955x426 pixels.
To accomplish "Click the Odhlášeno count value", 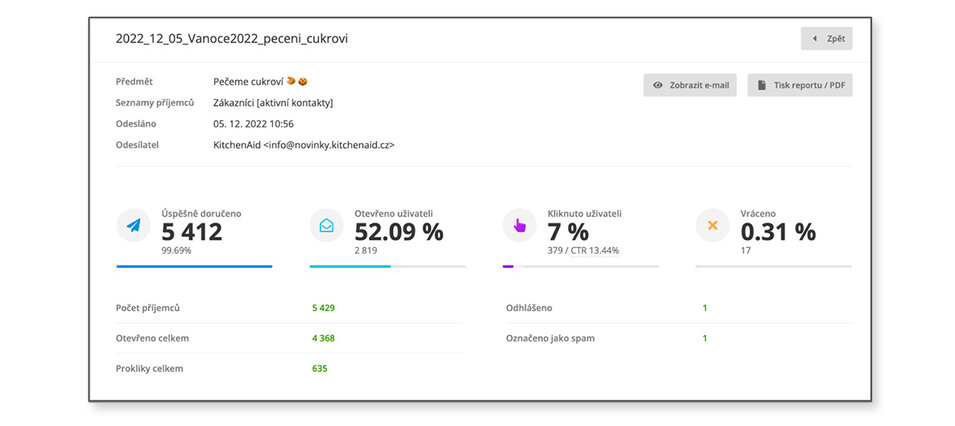I will click(x=704, y=308).
